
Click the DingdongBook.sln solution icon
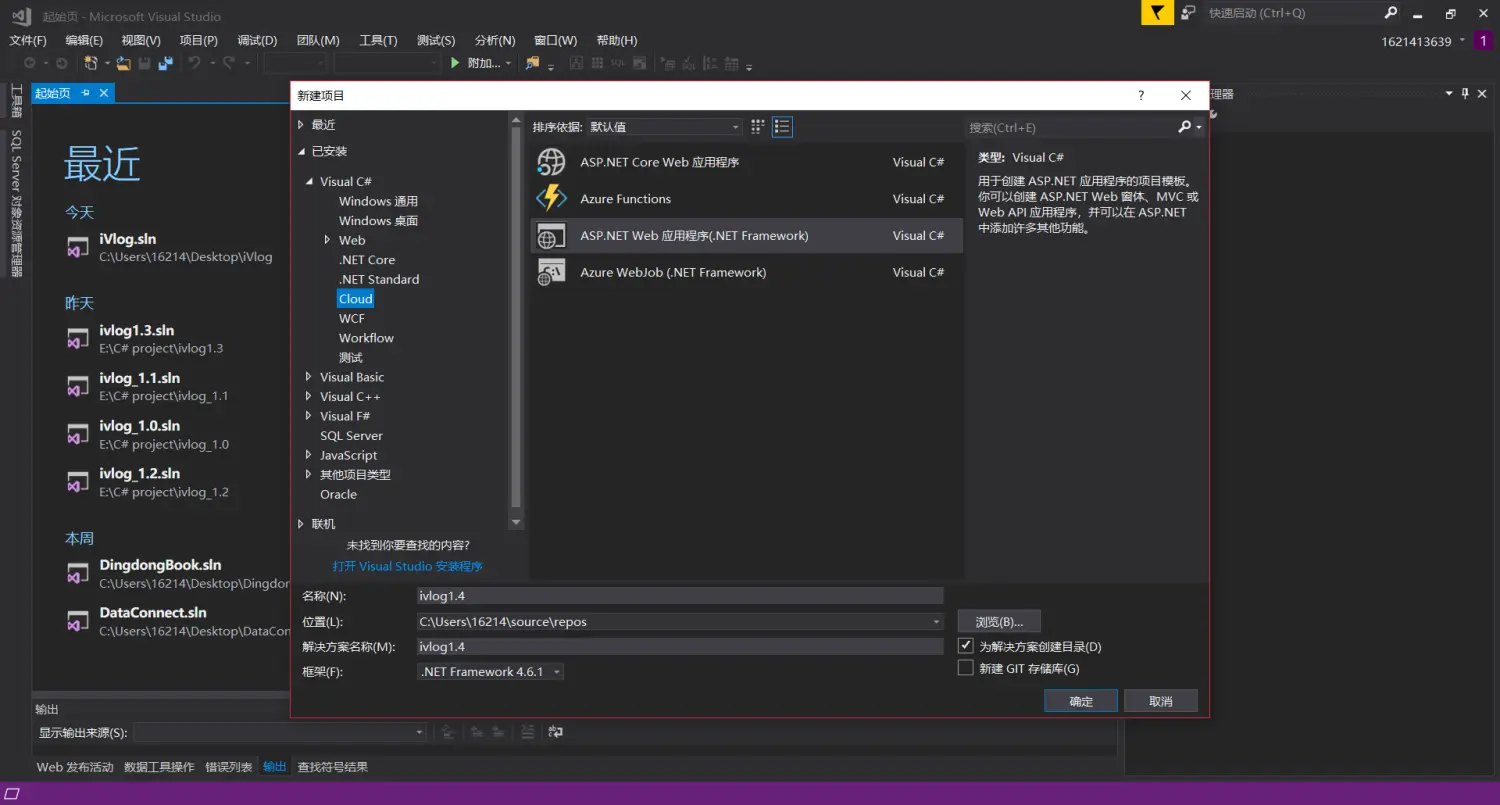coord(78,574)
